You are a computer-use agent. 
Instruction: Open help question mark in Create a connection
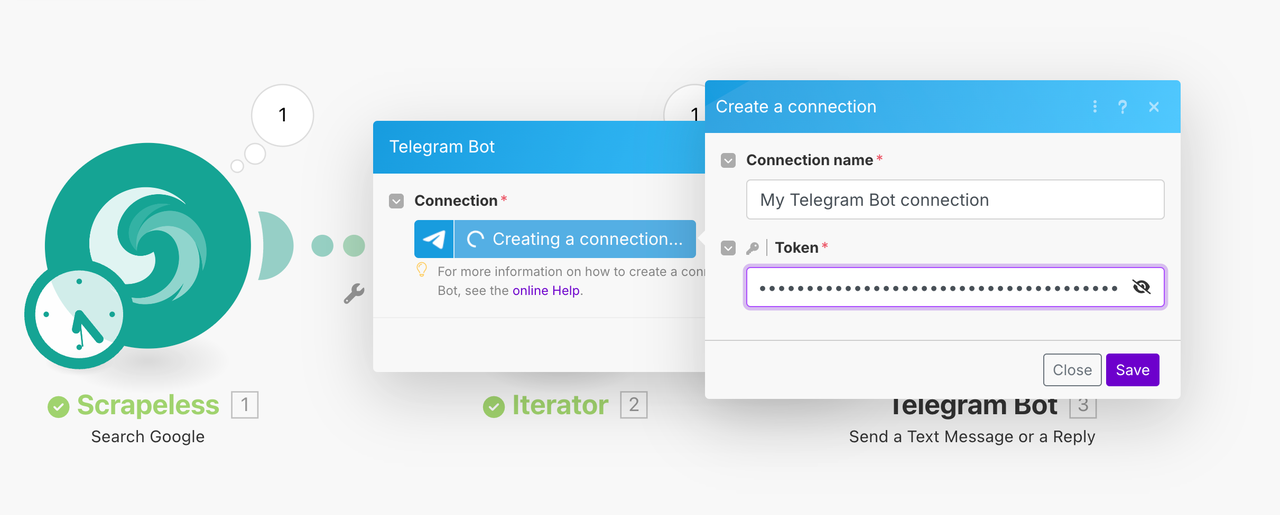[1123, 107]
